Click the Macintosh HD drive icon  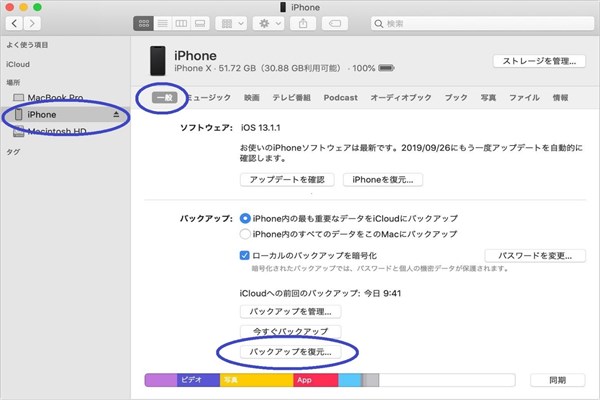coord(18,132)
